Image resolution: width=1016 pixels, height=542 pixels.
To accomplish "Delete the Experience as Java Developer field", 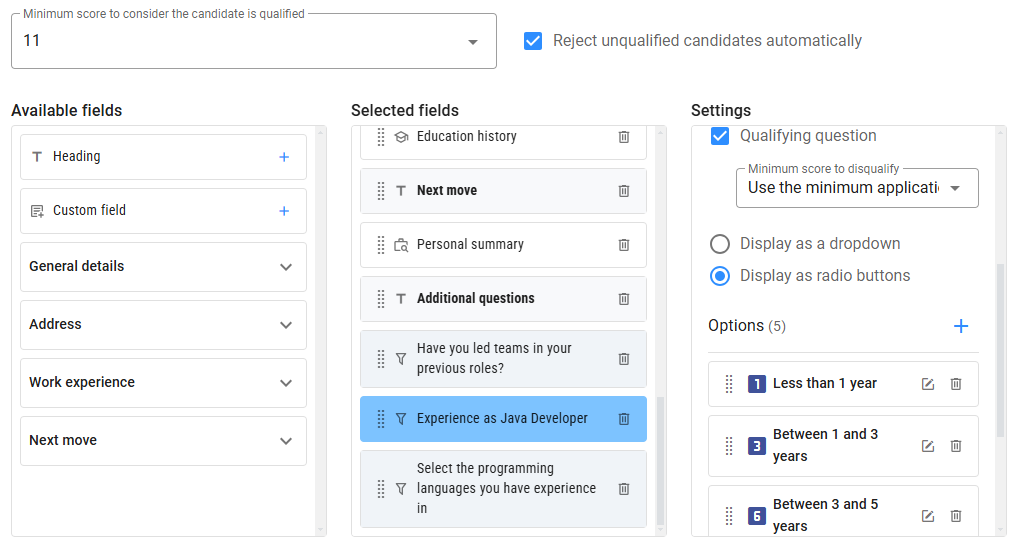I will [624, 419].
